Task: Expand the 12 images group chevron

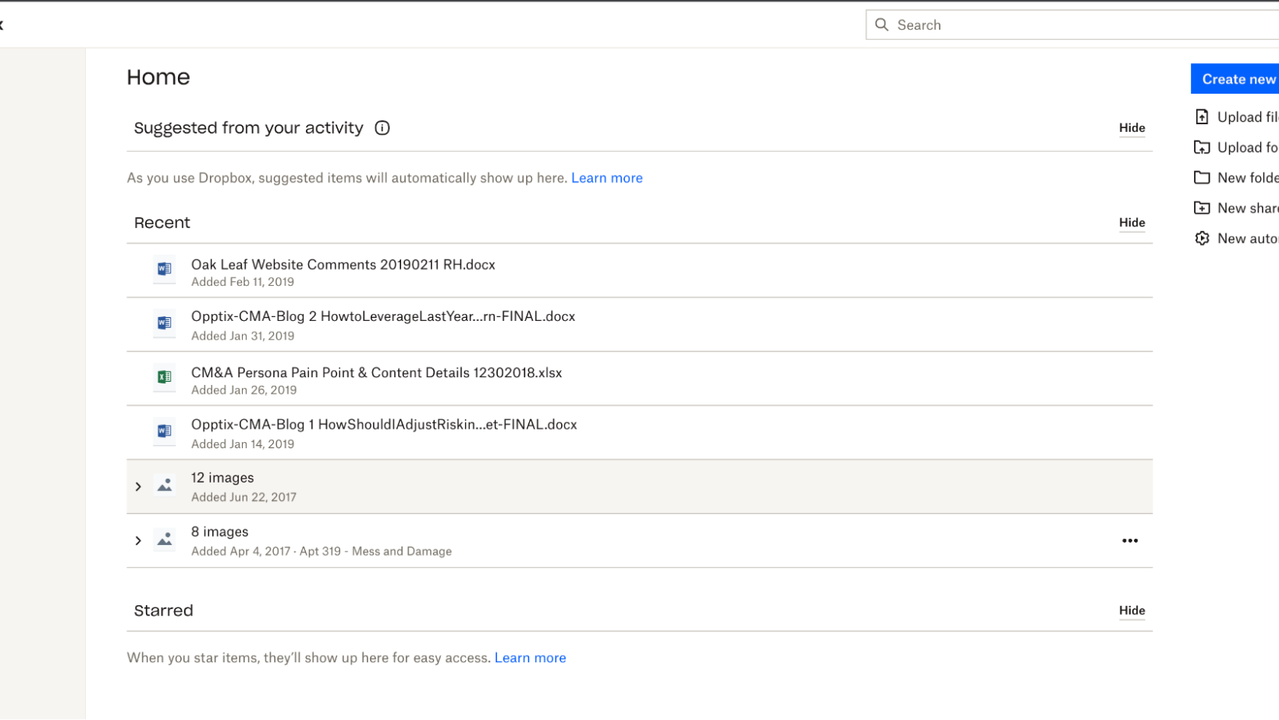Action: (x=138, y=487)
